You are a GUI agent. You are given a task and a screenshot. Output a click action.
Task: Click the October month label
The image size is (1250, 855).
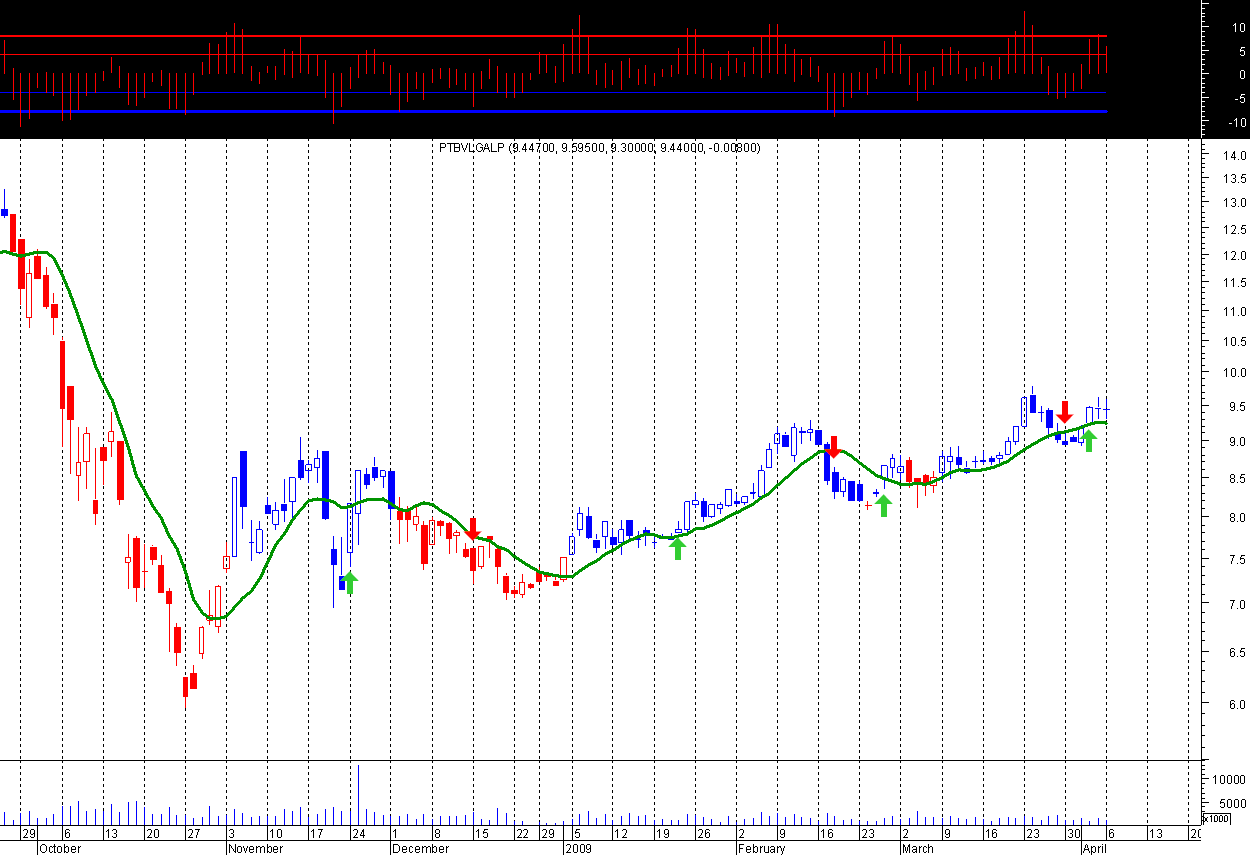(60, 848)
